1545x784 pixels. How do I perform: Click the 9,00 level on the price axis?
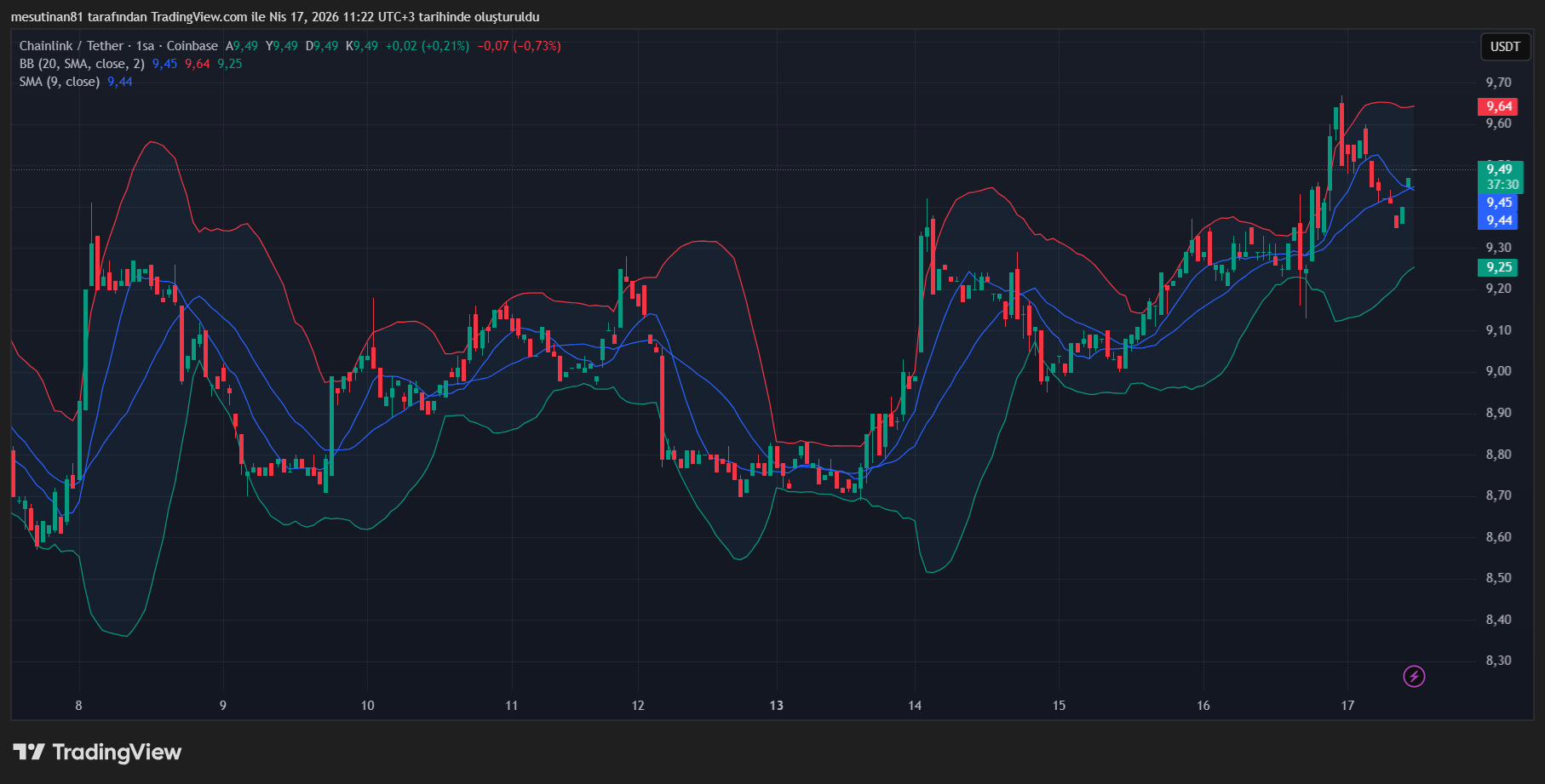click(1498, 371)
